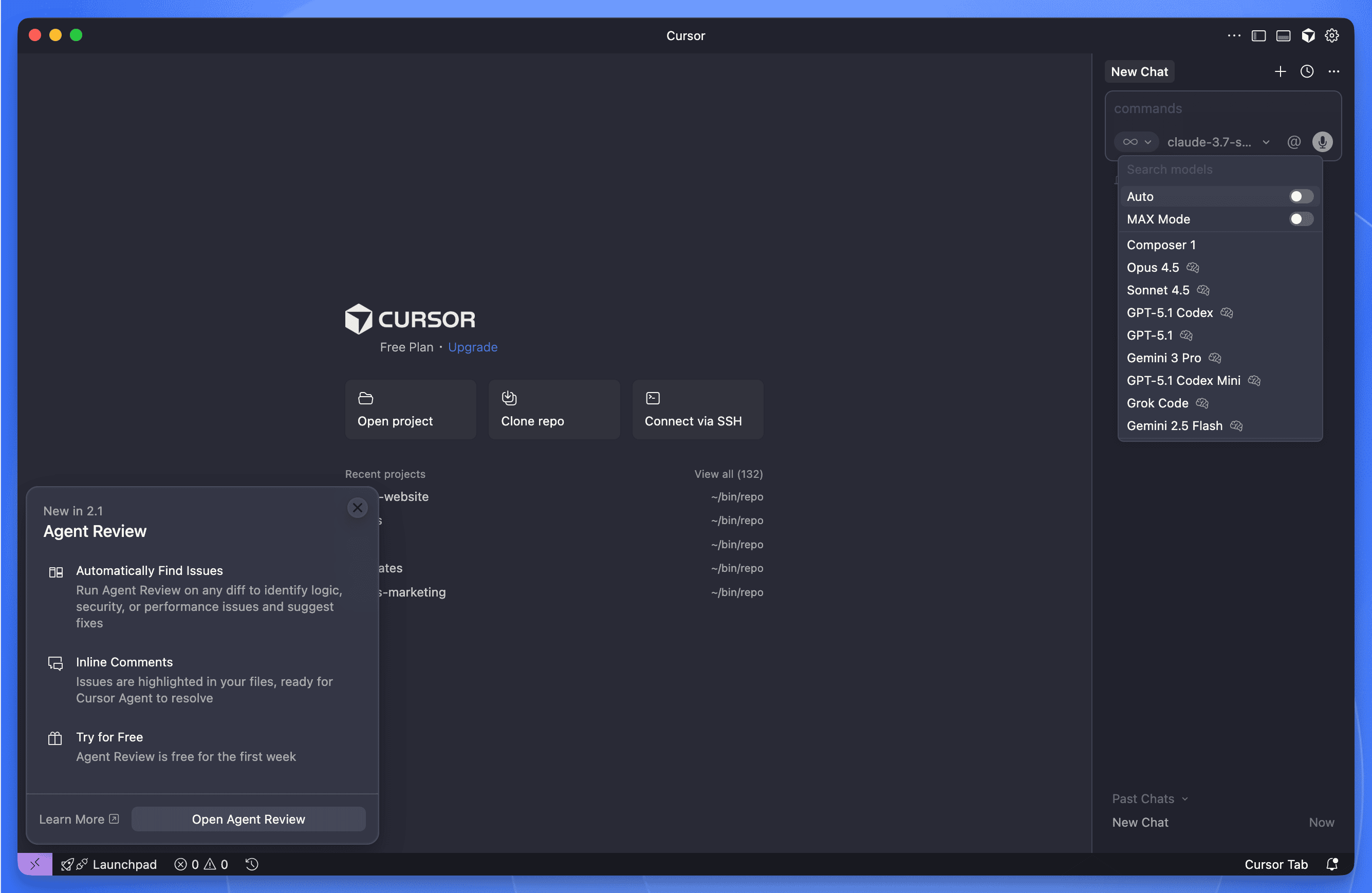Screen dimensions: 1372x893
Task: Start dictation with the microphone icon
Action: click(x=1323, y=142)
